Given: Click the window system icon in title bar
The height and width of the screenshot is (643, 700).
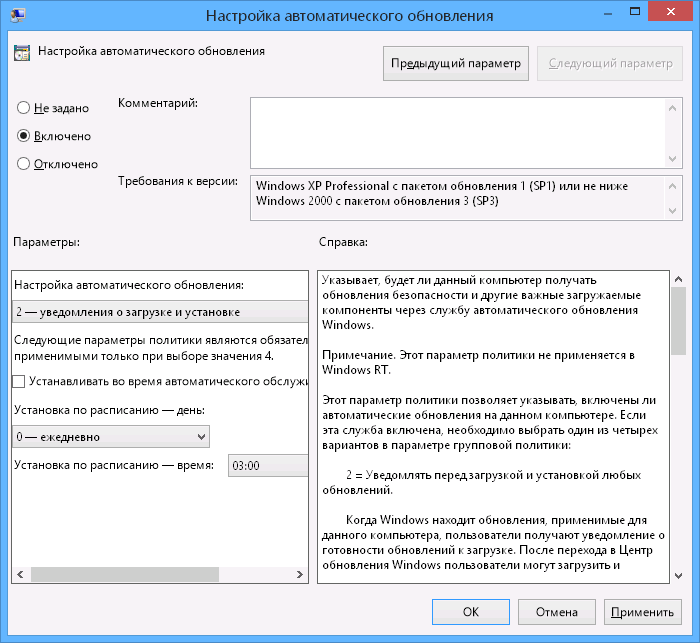Looking at the screenshot, I should 17,16.
